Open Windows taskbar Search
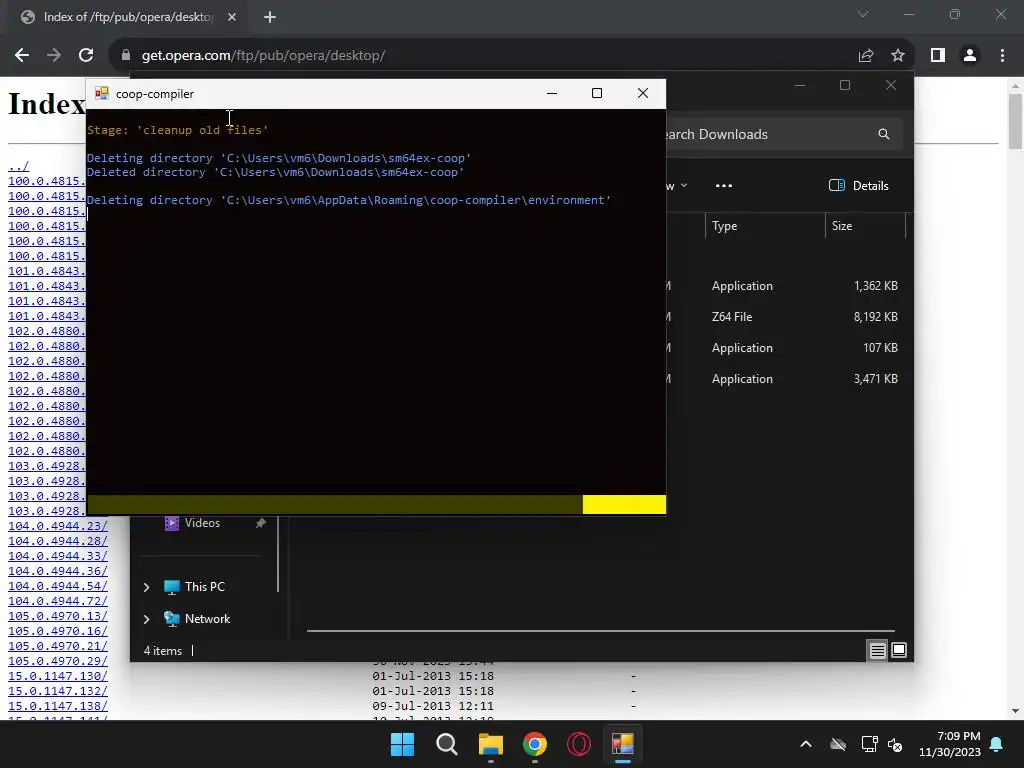Viewport: 1024px width, 768px height. coord(447,744)
